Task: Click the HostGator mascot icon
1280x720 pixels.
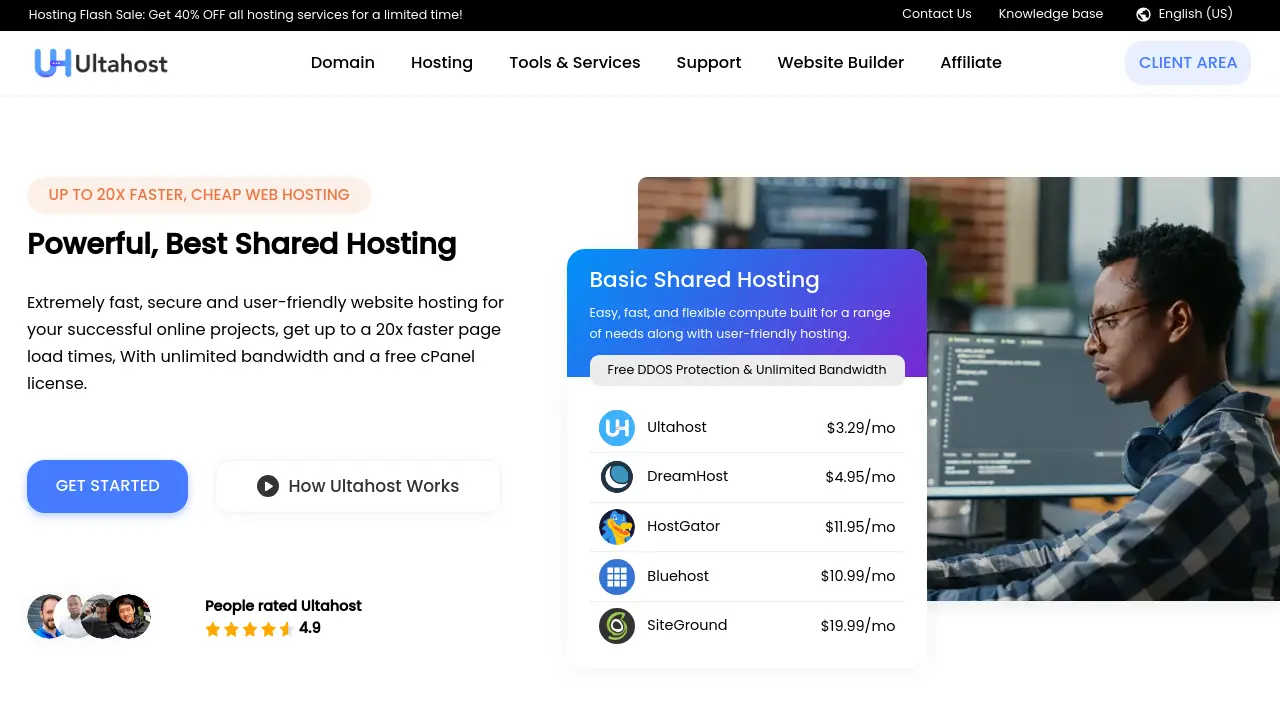Action: (x=617, y=527)
